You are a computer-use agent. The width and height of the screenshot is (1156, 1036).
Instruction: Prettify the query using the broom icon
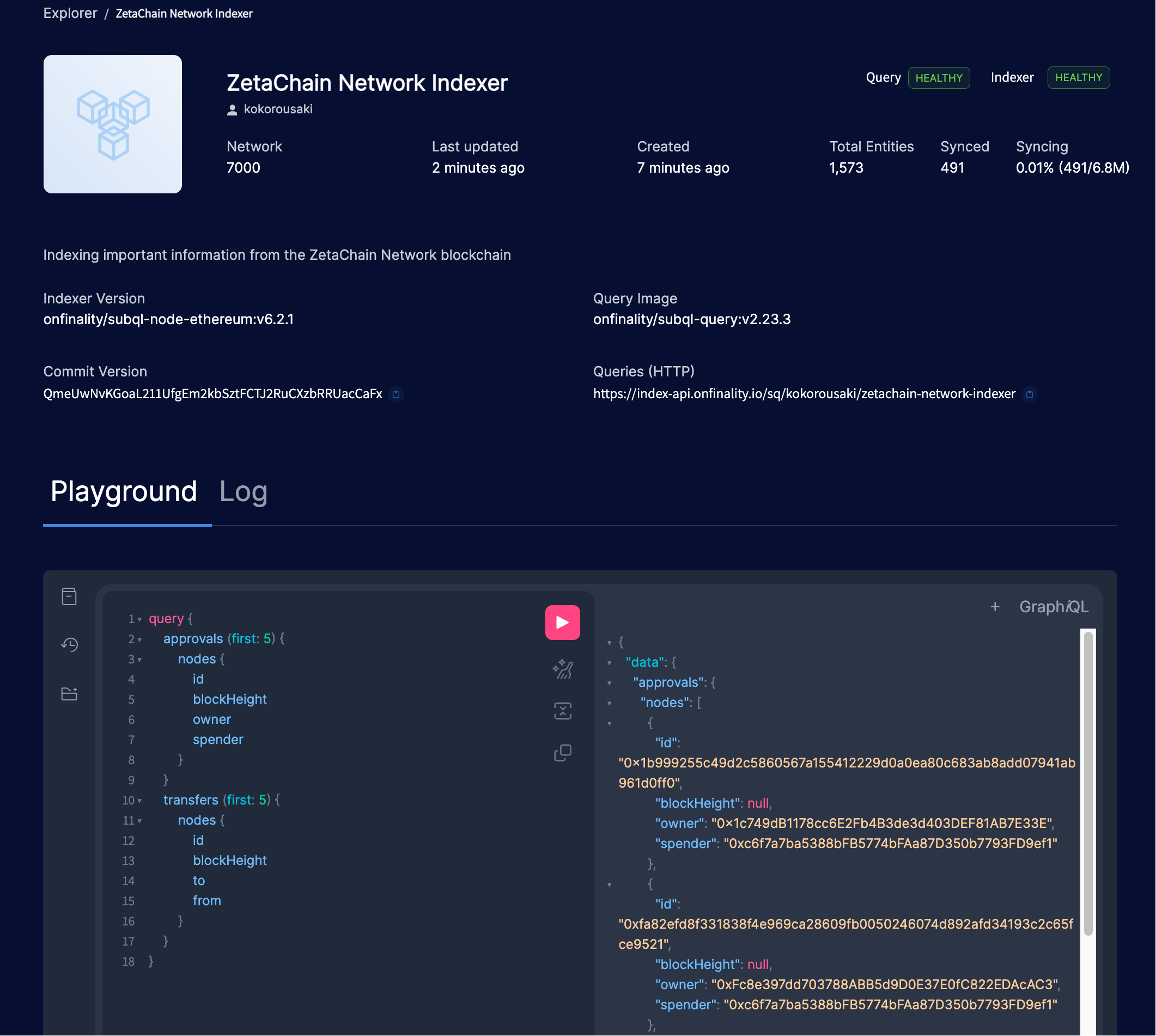[562, 670]
